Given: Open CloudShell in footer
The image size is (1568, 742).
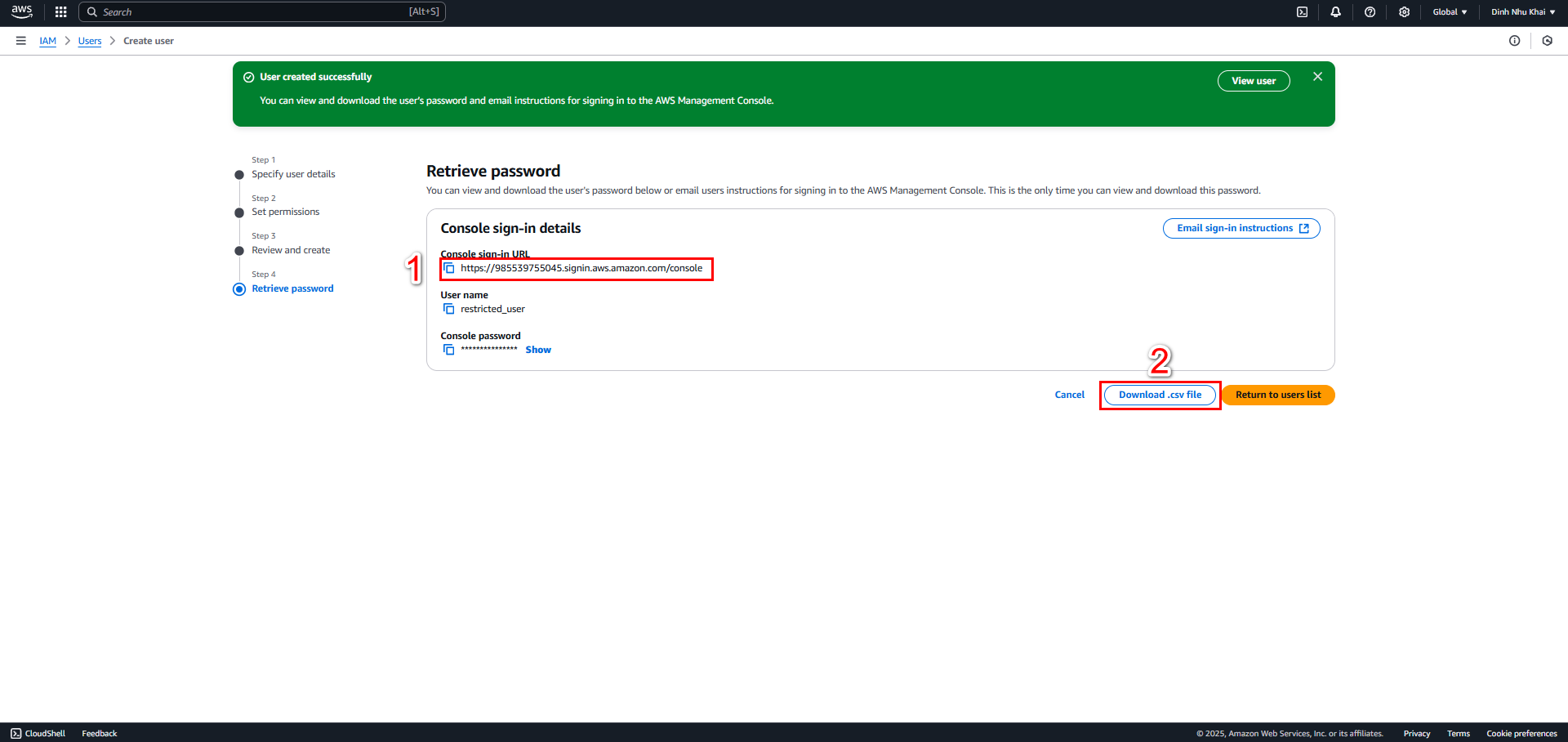Looking at the screenshot, I should (38, 734).
